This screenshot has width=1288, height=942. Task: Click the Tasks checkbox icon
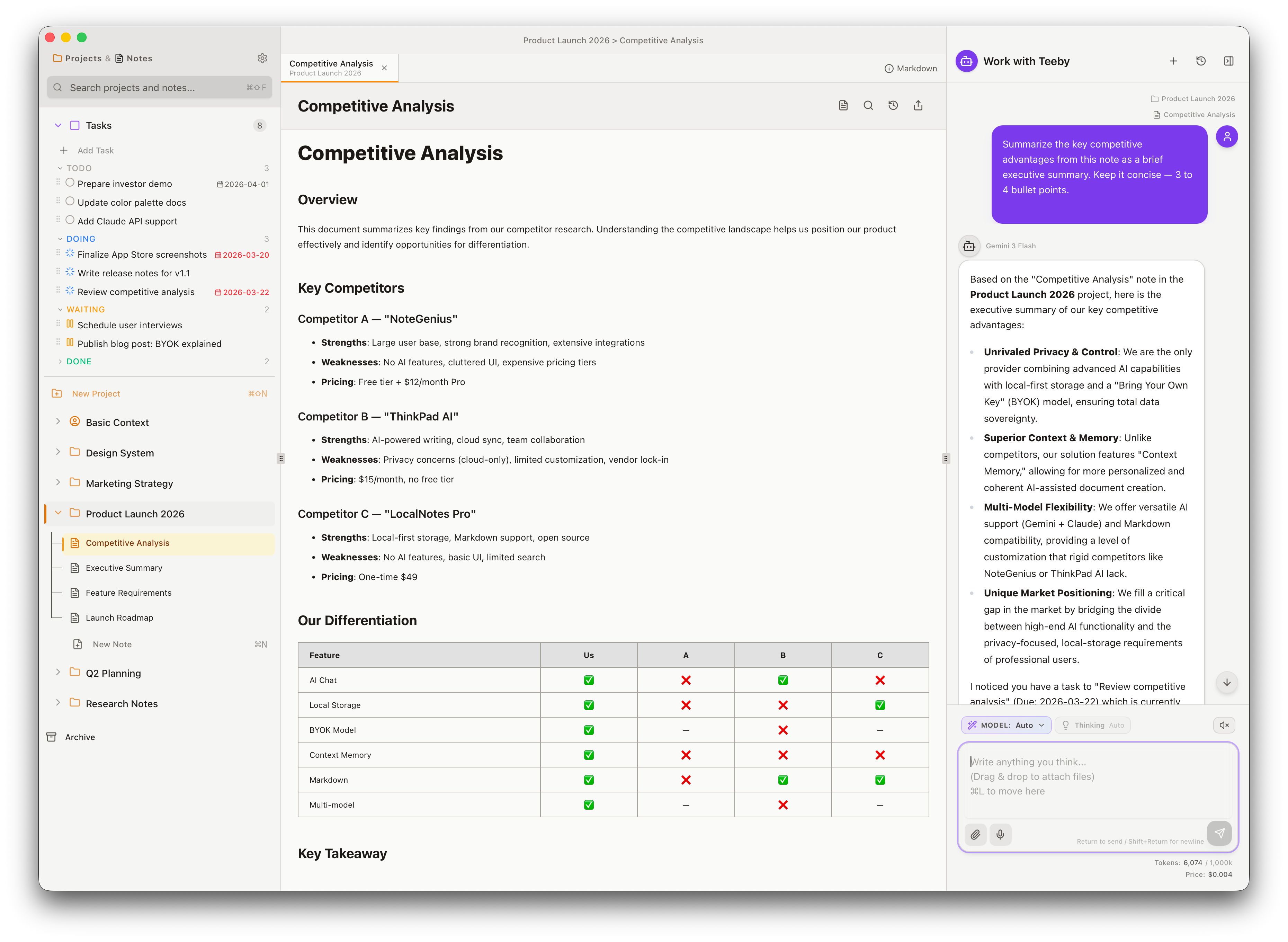pos(75,125)
